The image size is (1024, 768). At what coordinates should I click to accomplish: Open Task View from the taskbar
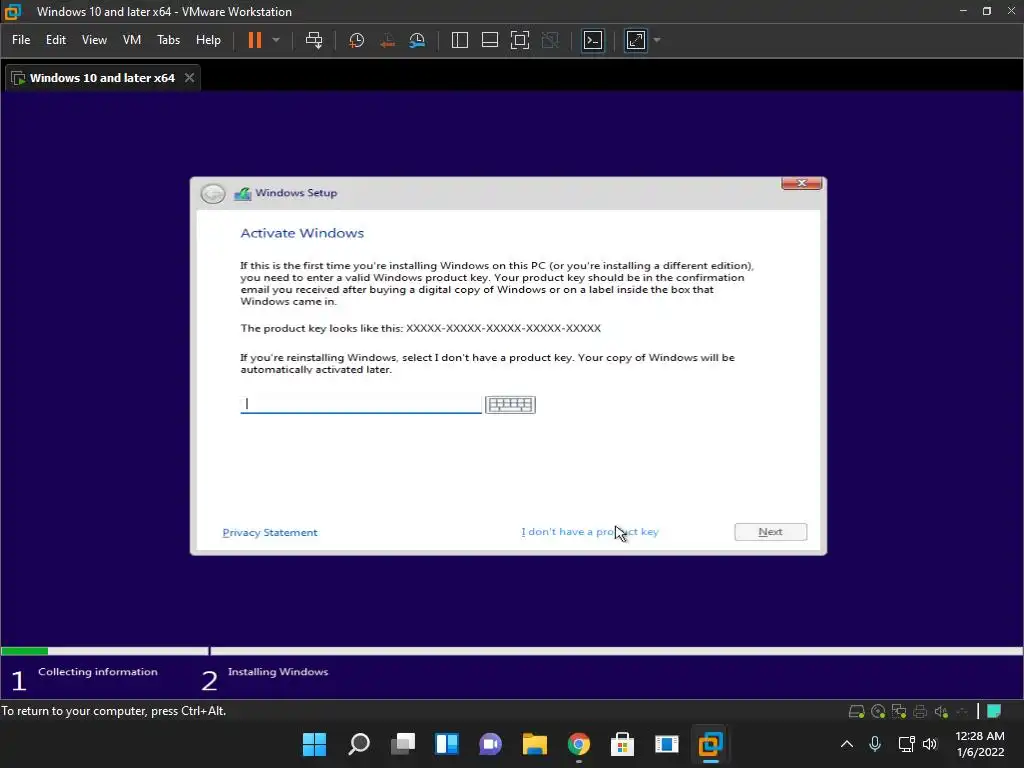(403, 744)
